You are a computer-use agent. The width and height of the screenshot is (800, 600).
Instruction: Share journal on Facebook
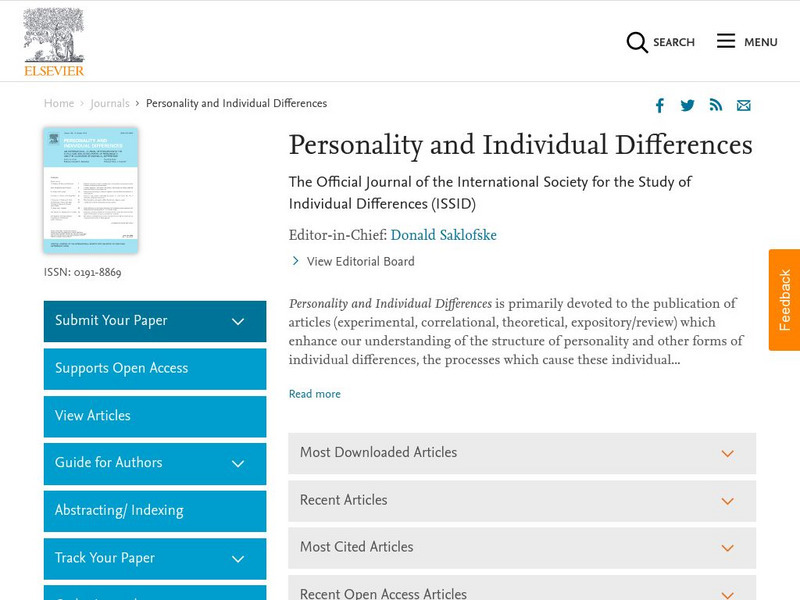click(x=660, y=106)
